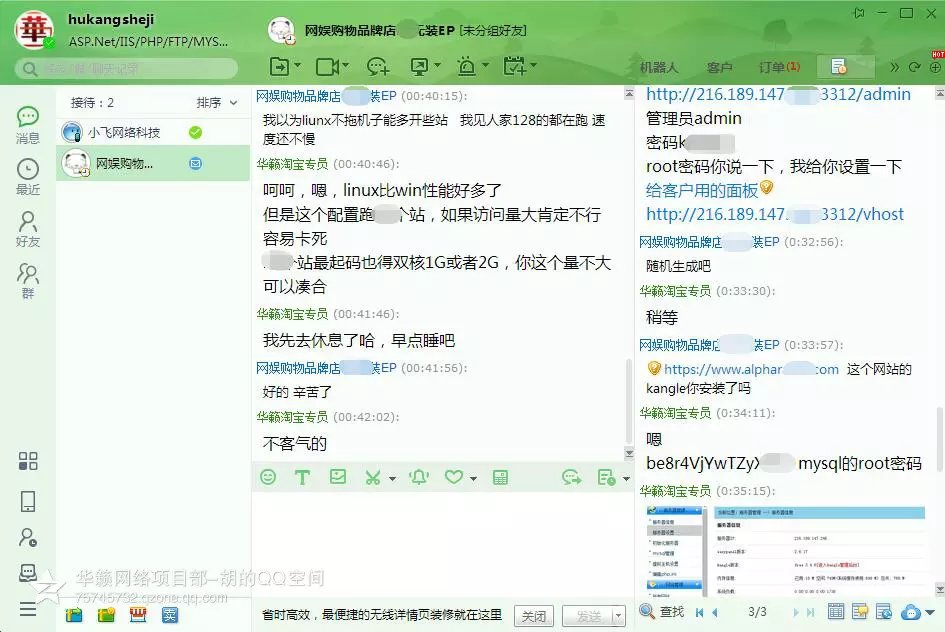945x632 pixels.
Task: Expand the heart icon dropdown arrow
Action: coord(473,479)
